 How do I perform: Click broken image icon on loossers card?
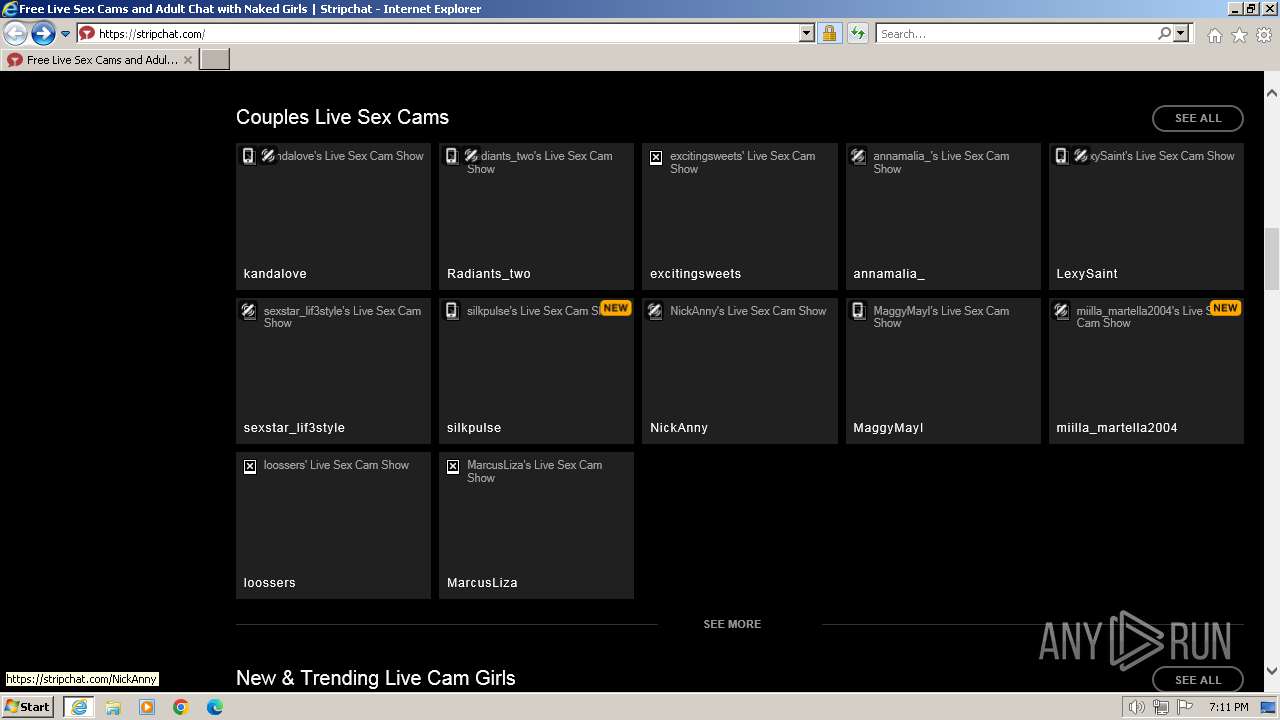tap(250, 467)
